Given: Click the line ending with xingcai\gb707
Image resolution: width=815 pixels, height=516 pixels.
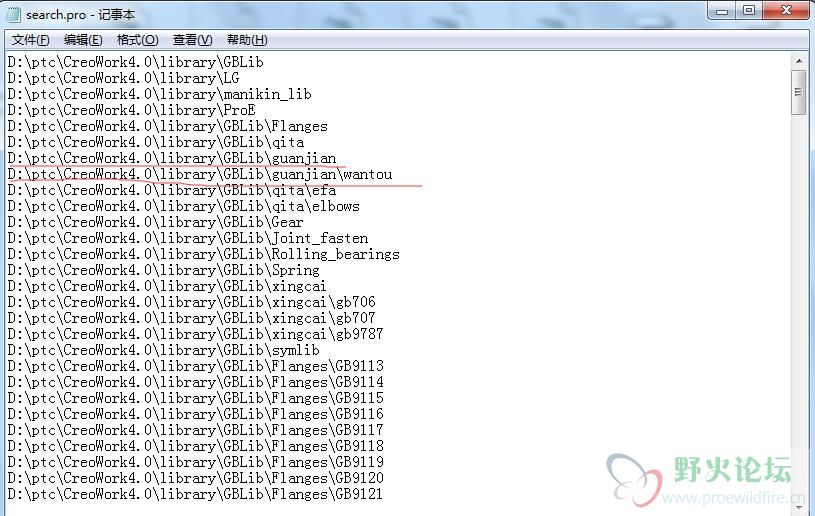Looking at the screenshot, I should pyautogui.click(x=191, y=319).
